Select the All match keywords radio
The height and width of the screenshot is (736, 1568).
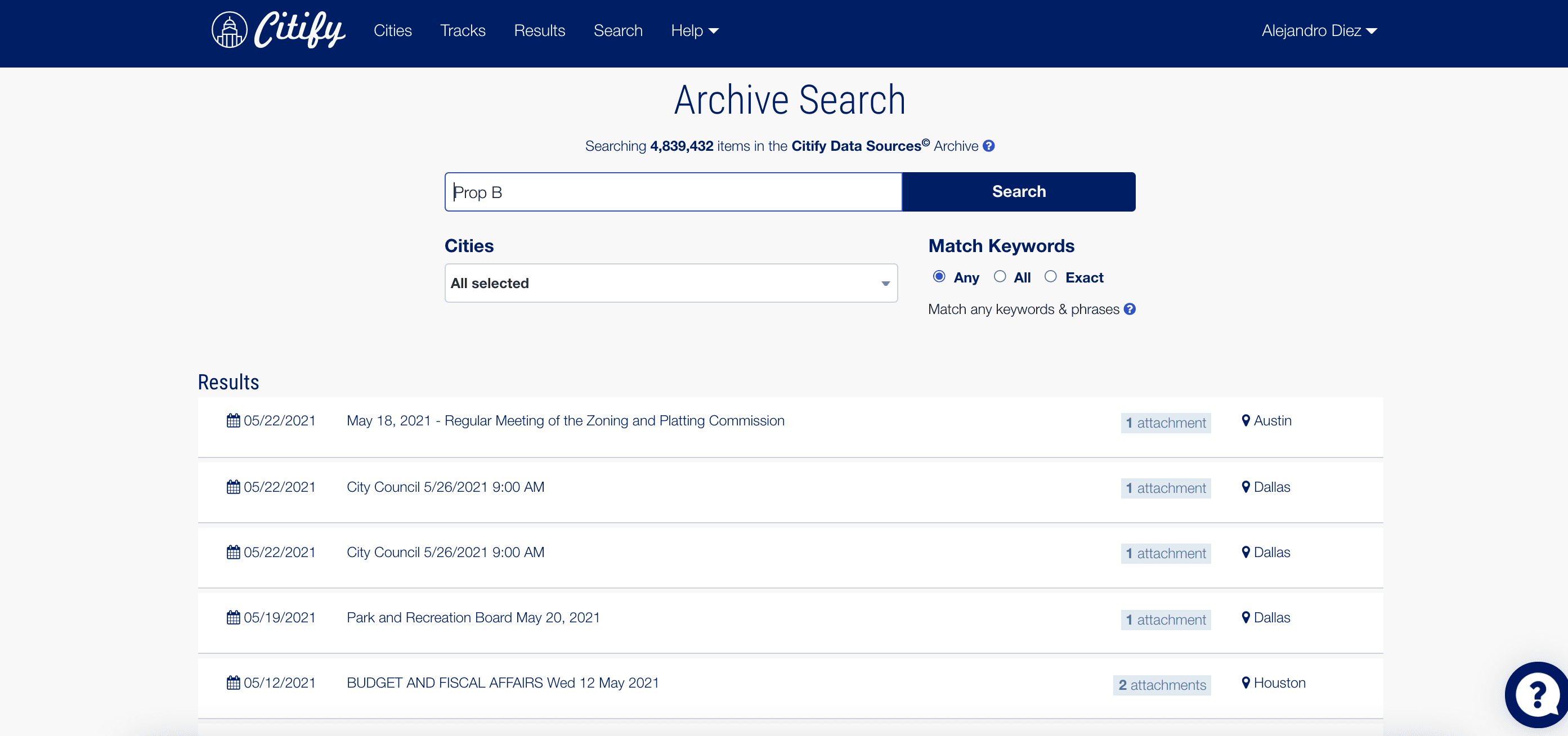point(1000,276)
